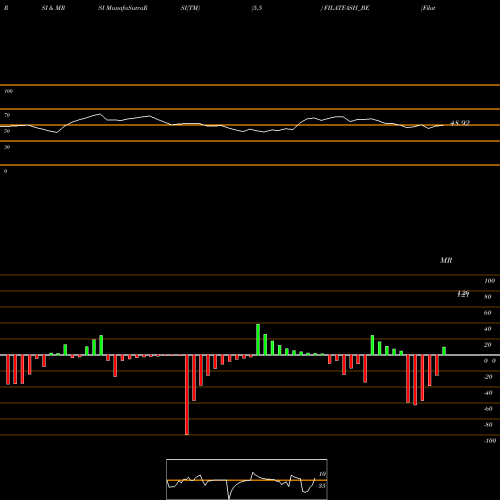Click the '-100' label on MR axis
This screenshot has width=500, height=500.
pyautogui.click(x=490, y=441)
